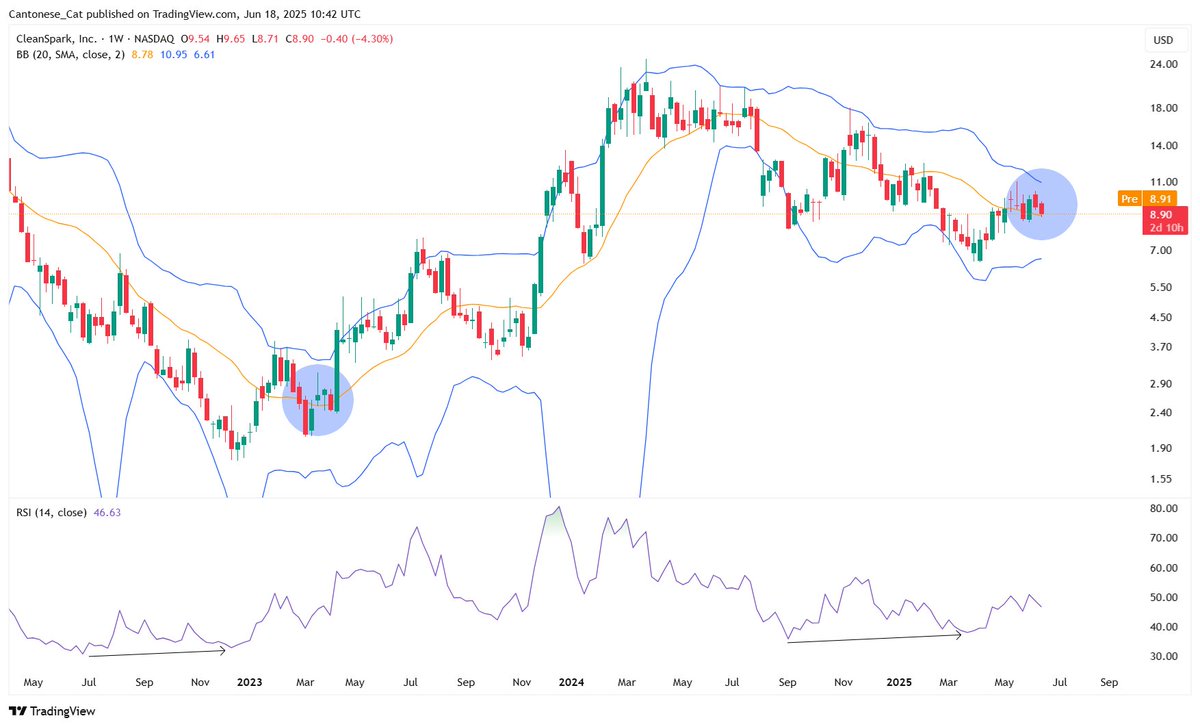The width and height of the screenshot is (1200, 727).
Task: Click the change value −0.40 (−4.30%)
Action: click(358, 39)
